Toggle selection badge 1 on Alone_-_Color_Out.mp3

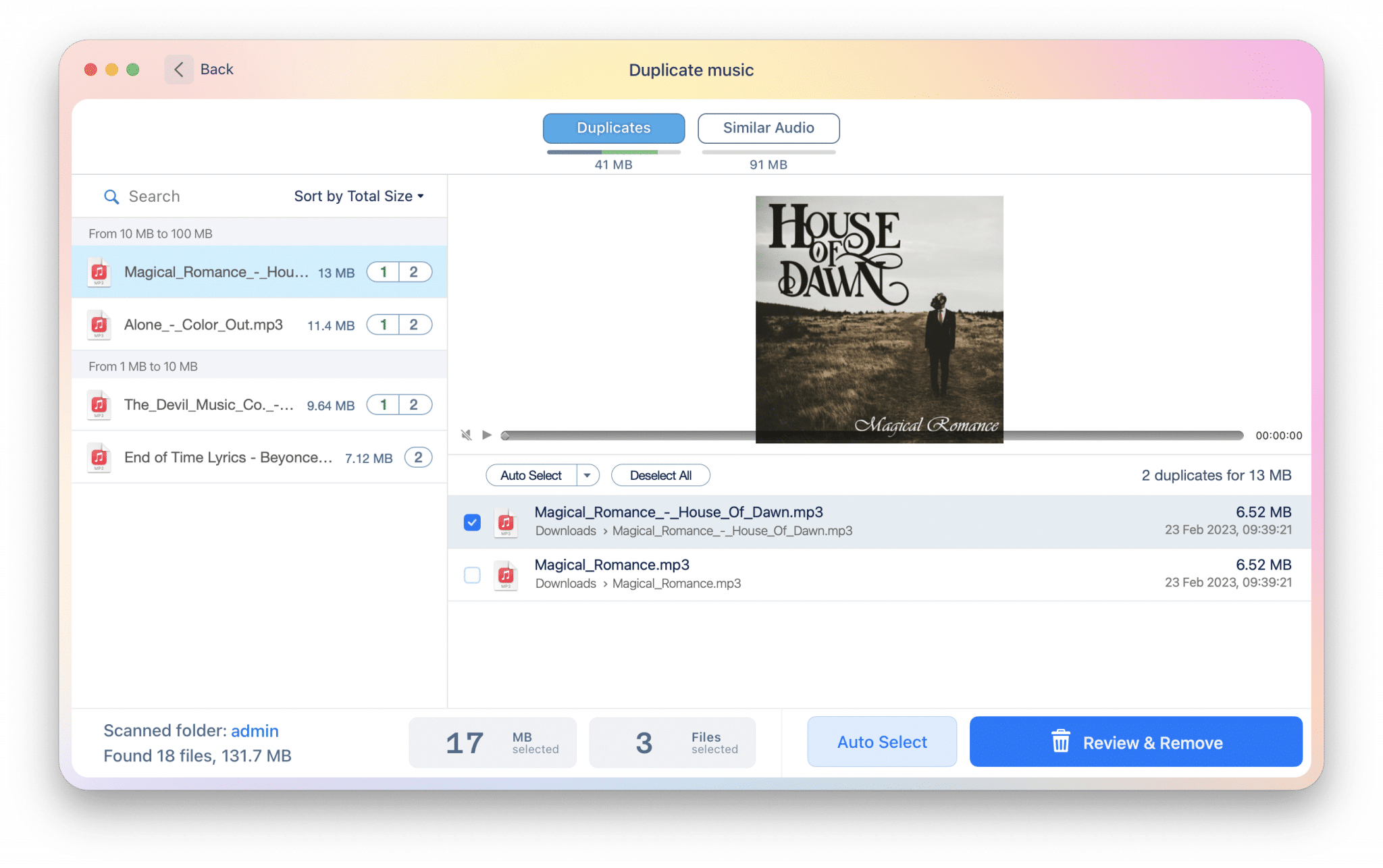pyautogui.click(x=383, y=325)
